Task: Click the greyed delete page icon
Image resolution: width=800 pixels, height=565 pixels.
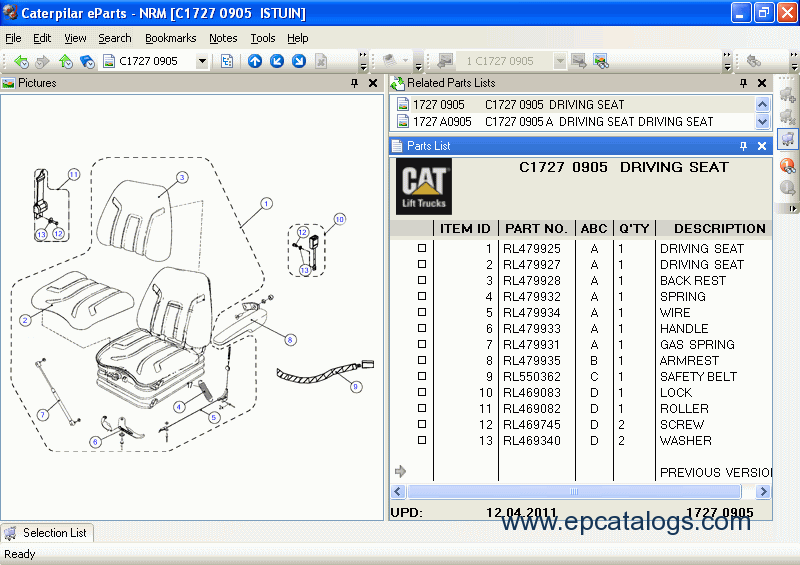Action: (x=321, y=61)
